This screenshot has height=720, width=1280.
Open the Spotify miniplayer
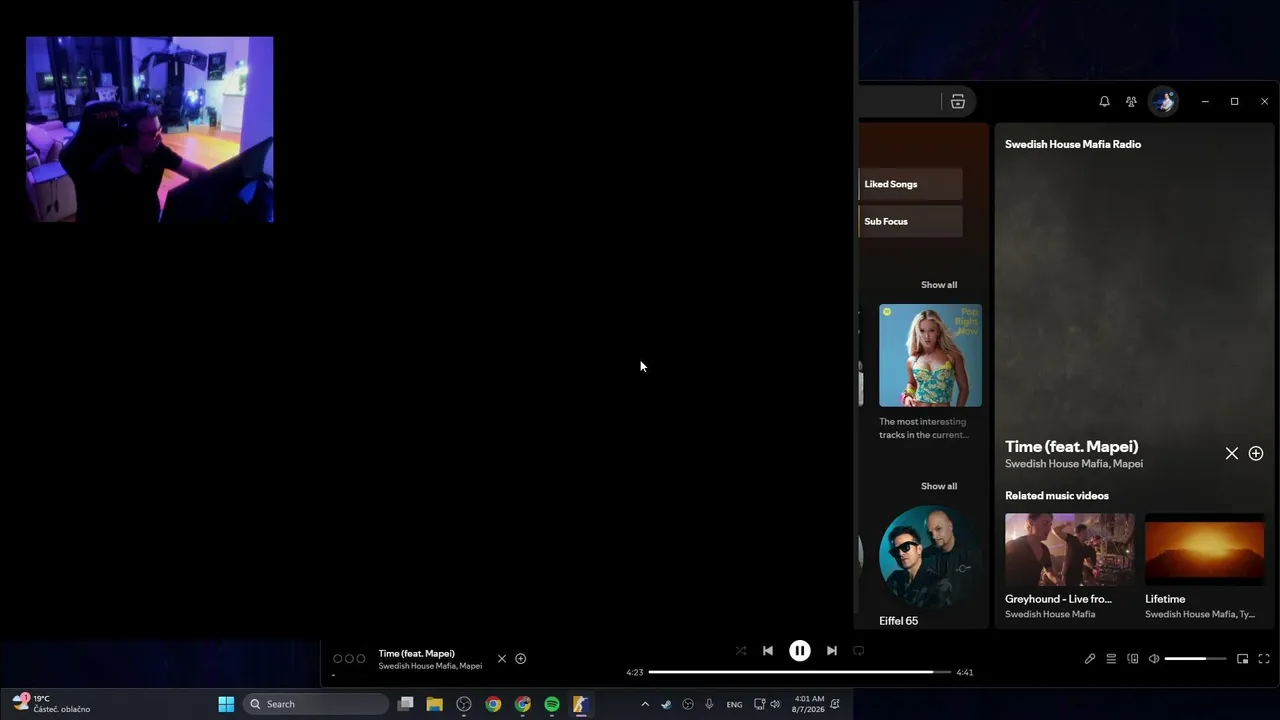(x=1243, y=659)
